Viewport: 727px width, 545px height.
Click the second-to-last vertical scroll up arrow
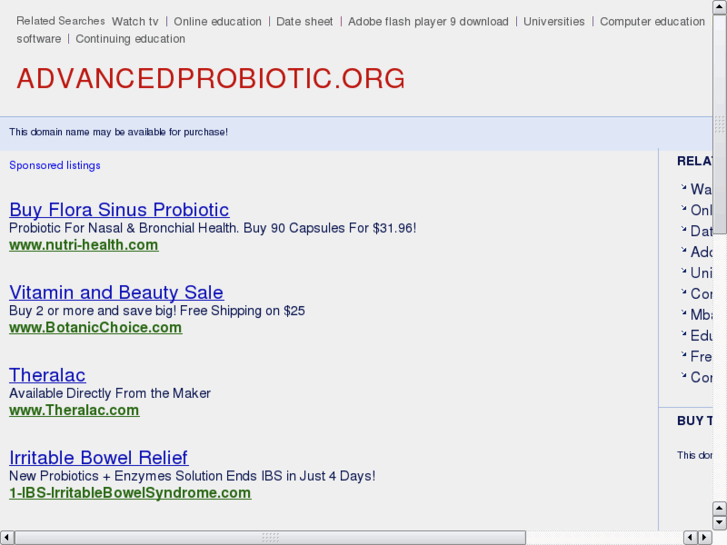pyautogui.click(x=720, y=508)
